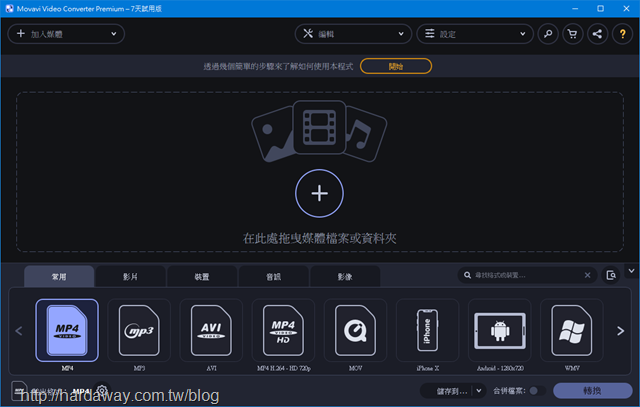Select the MP4 video format preset
640x407 pixels.
click(67, 330)
